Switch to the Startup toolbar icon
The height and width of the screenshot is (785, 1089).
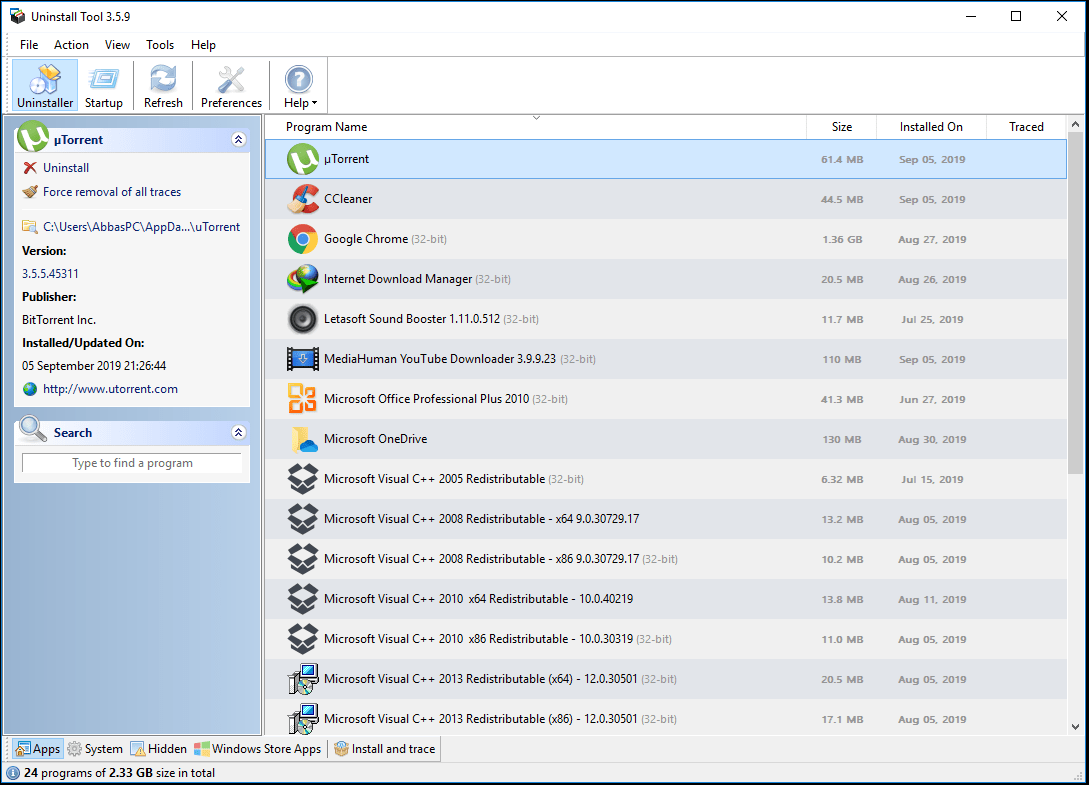click(104, 86)
